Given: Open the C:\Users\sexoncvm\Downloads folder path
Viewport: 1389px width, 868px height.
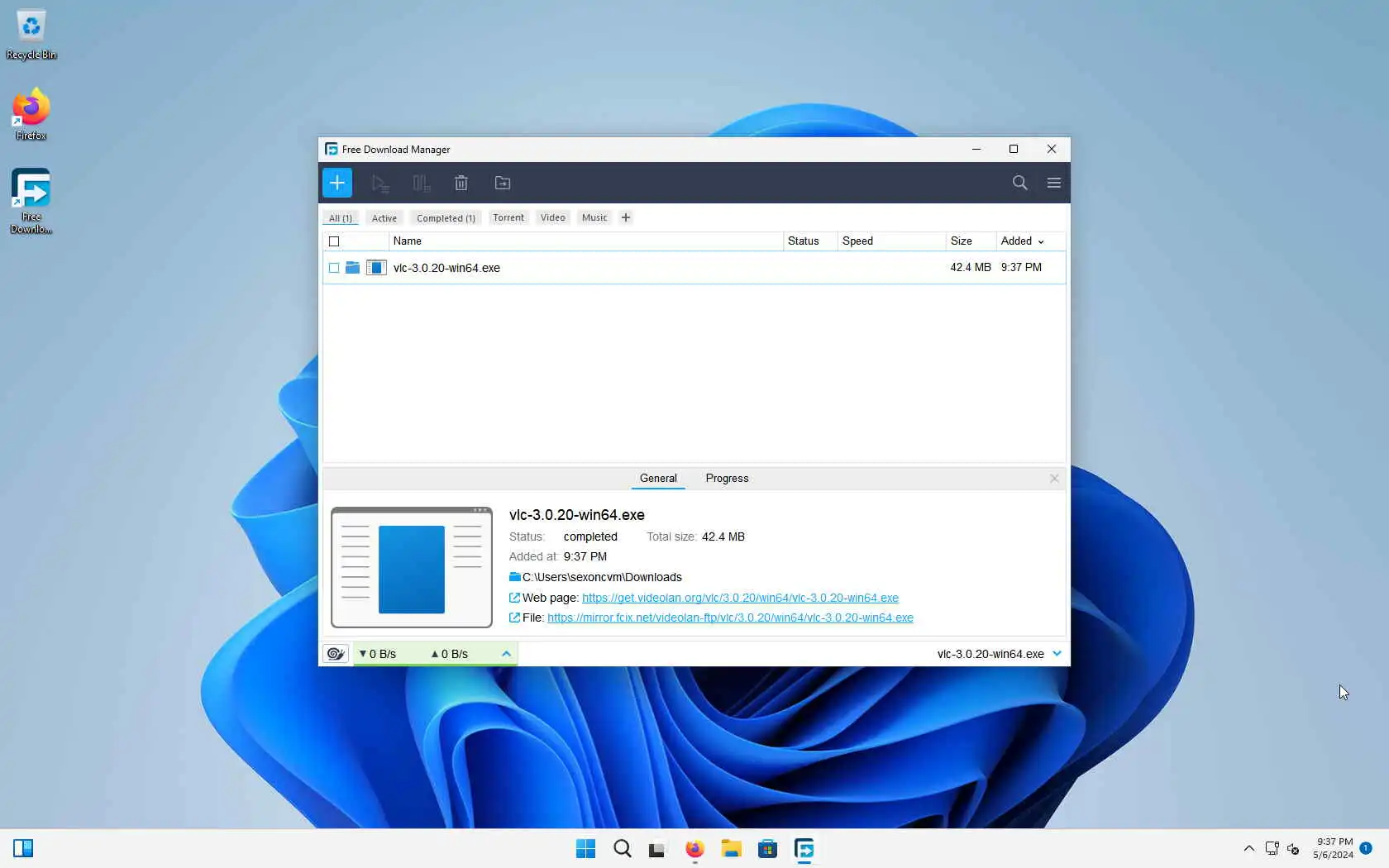Looking at the screenshot, I should click(x=602, y=577).
